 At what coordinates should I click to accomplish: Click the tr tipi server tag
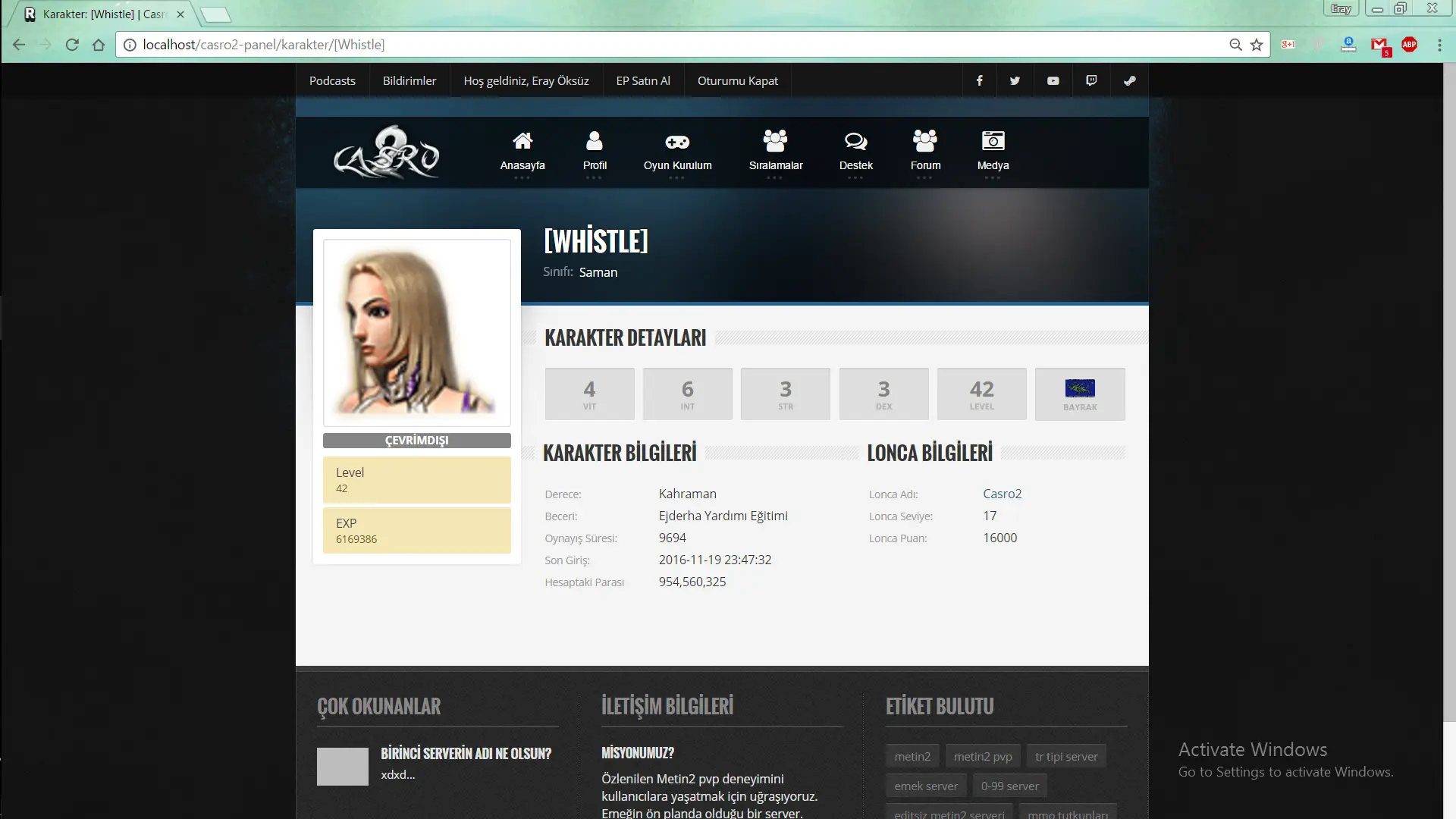click(1066, 756)
